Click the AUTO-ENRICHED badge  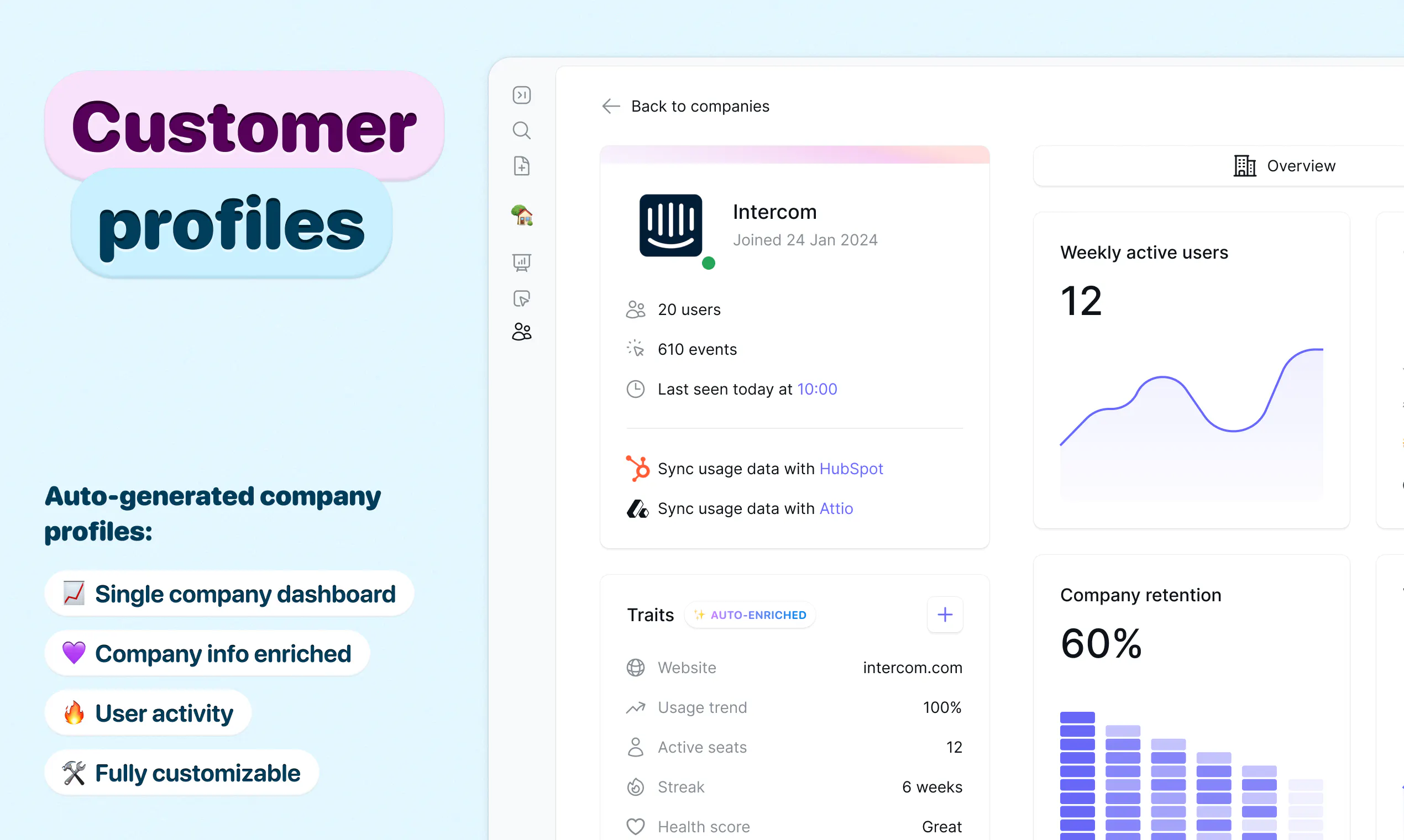(x=750, y=615)
